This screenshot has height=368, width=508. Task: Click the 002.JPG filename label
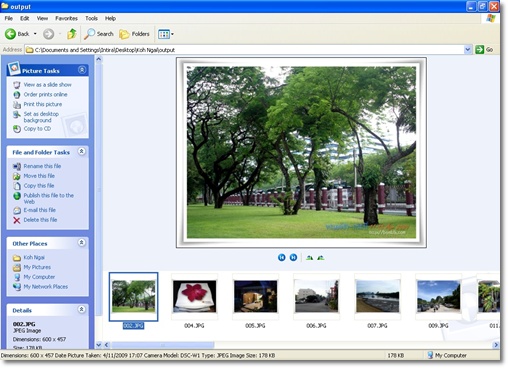pyautogui.click(x=133, y=326)
